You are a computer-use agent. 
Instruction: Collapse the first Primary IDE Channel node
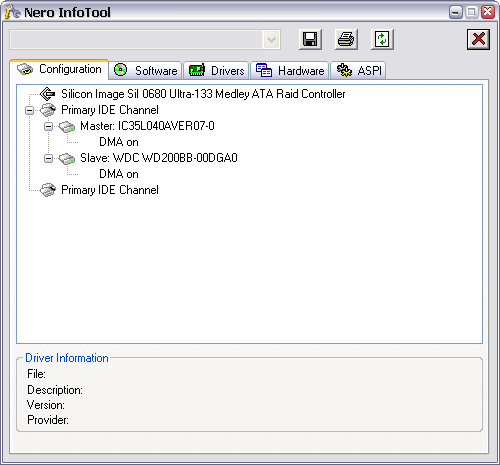(x=29, y=110)
